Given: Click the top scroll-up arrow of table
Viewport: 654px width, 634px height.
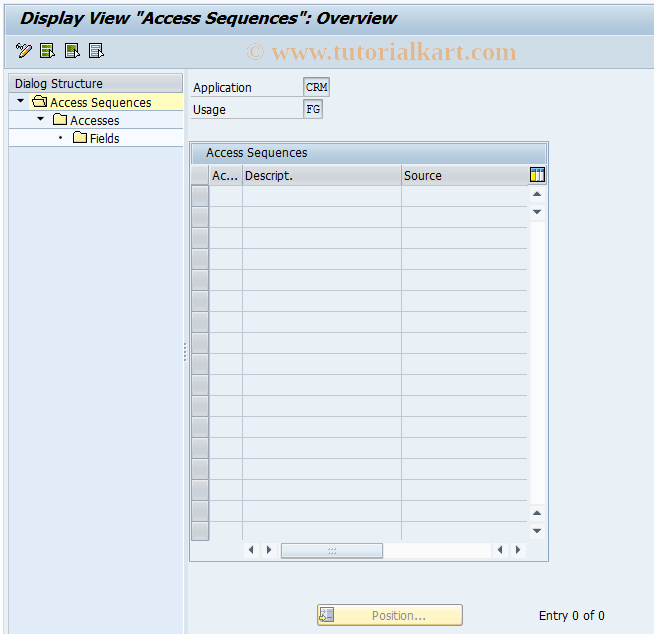Looking at the screenshot, I should point(537,194).
